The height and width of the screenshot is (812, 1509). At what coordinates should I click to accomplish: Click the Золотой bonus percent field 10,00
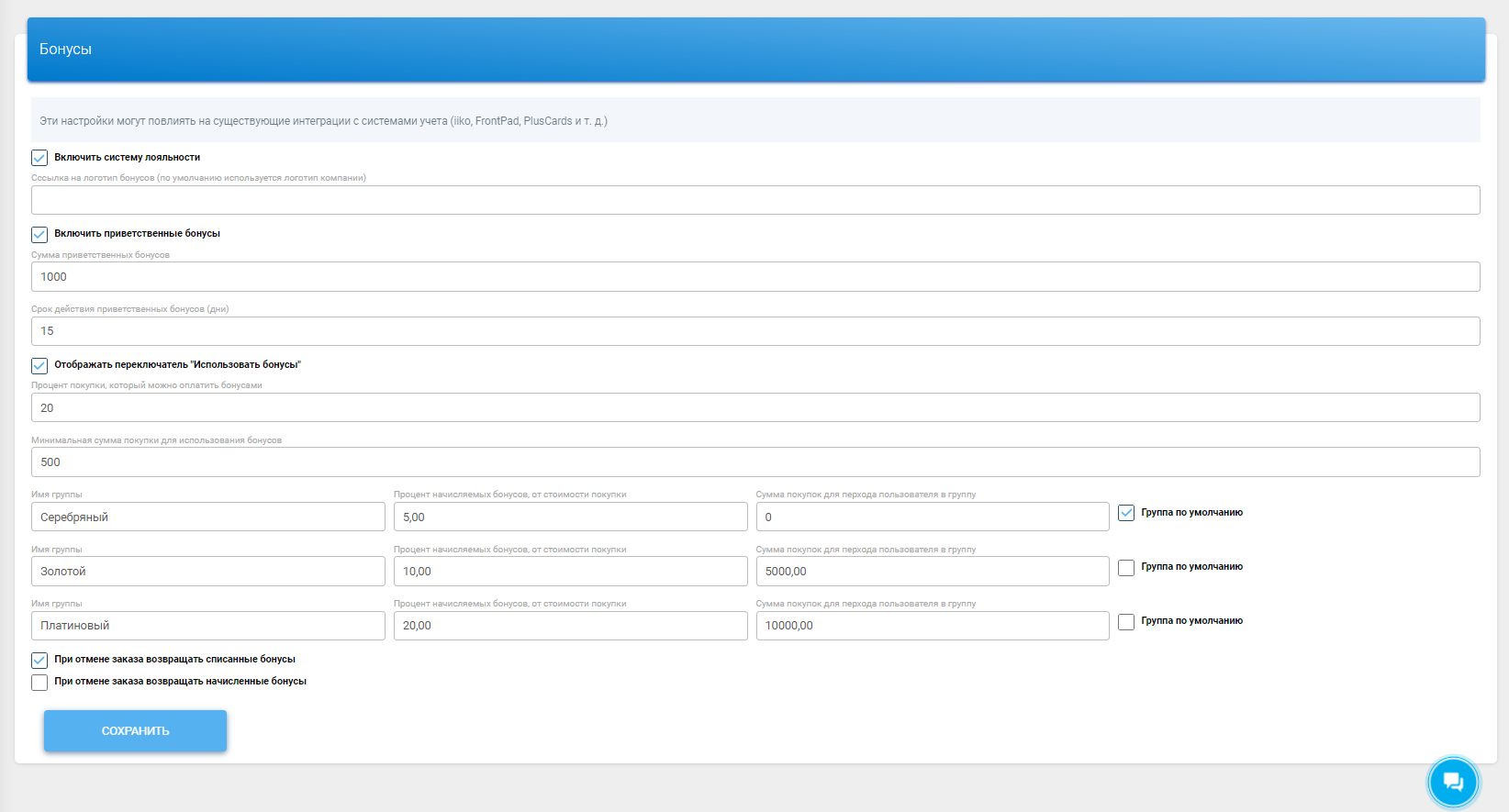(x=570, y=572)
